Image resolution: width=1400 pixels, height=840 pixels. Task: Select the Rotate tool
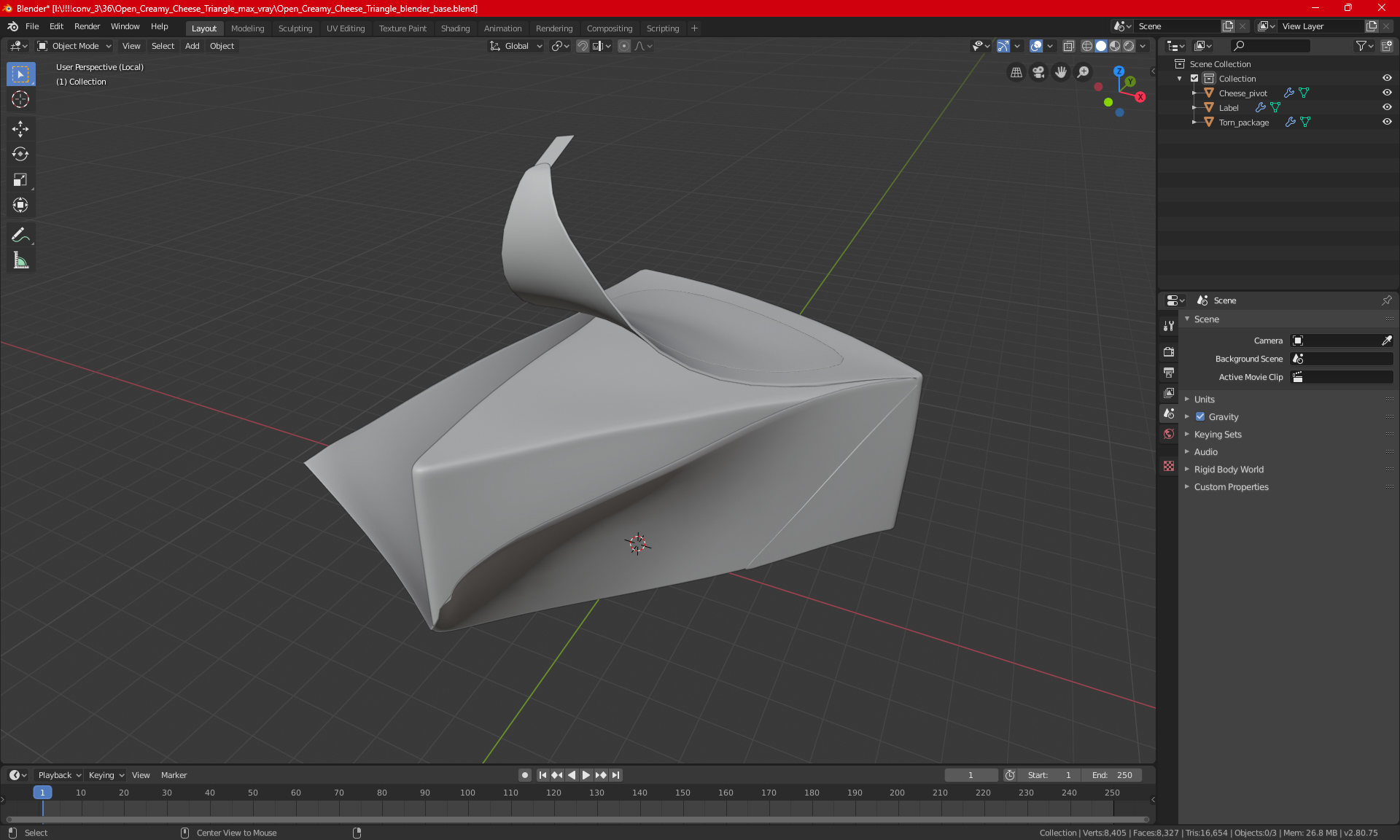coord(20,154)
